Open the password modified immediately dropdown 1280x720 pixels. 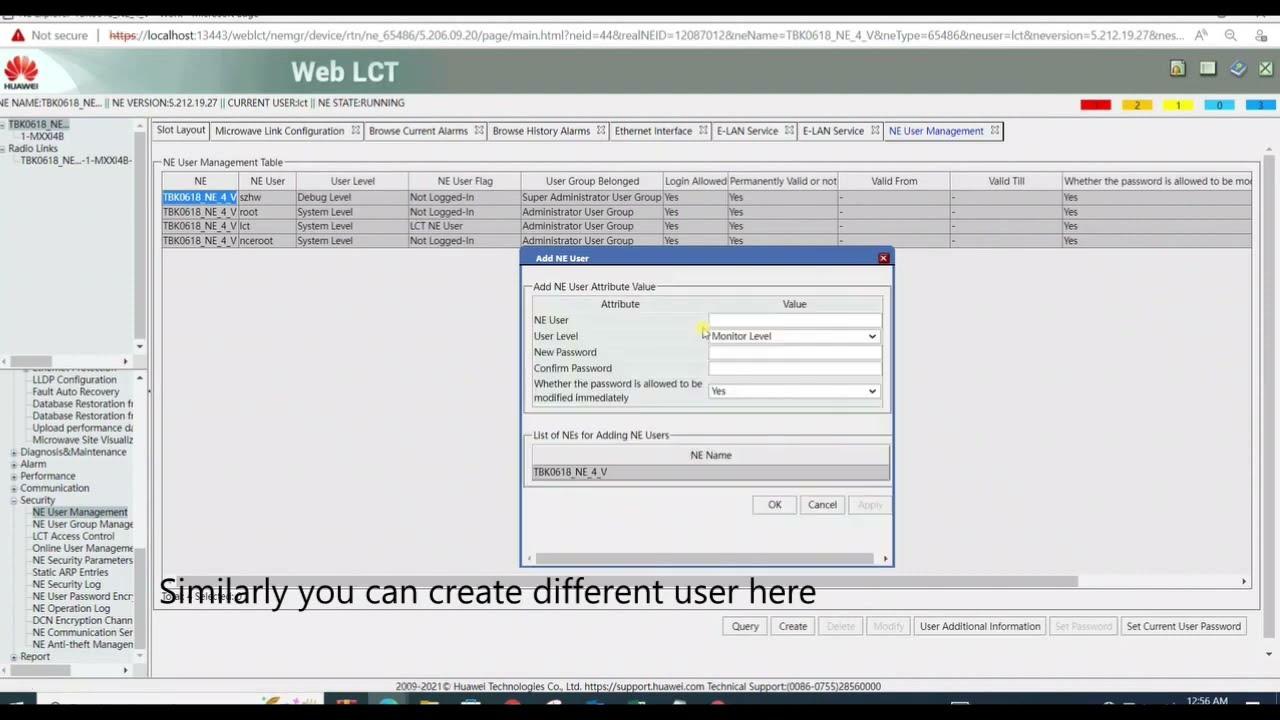794,391
